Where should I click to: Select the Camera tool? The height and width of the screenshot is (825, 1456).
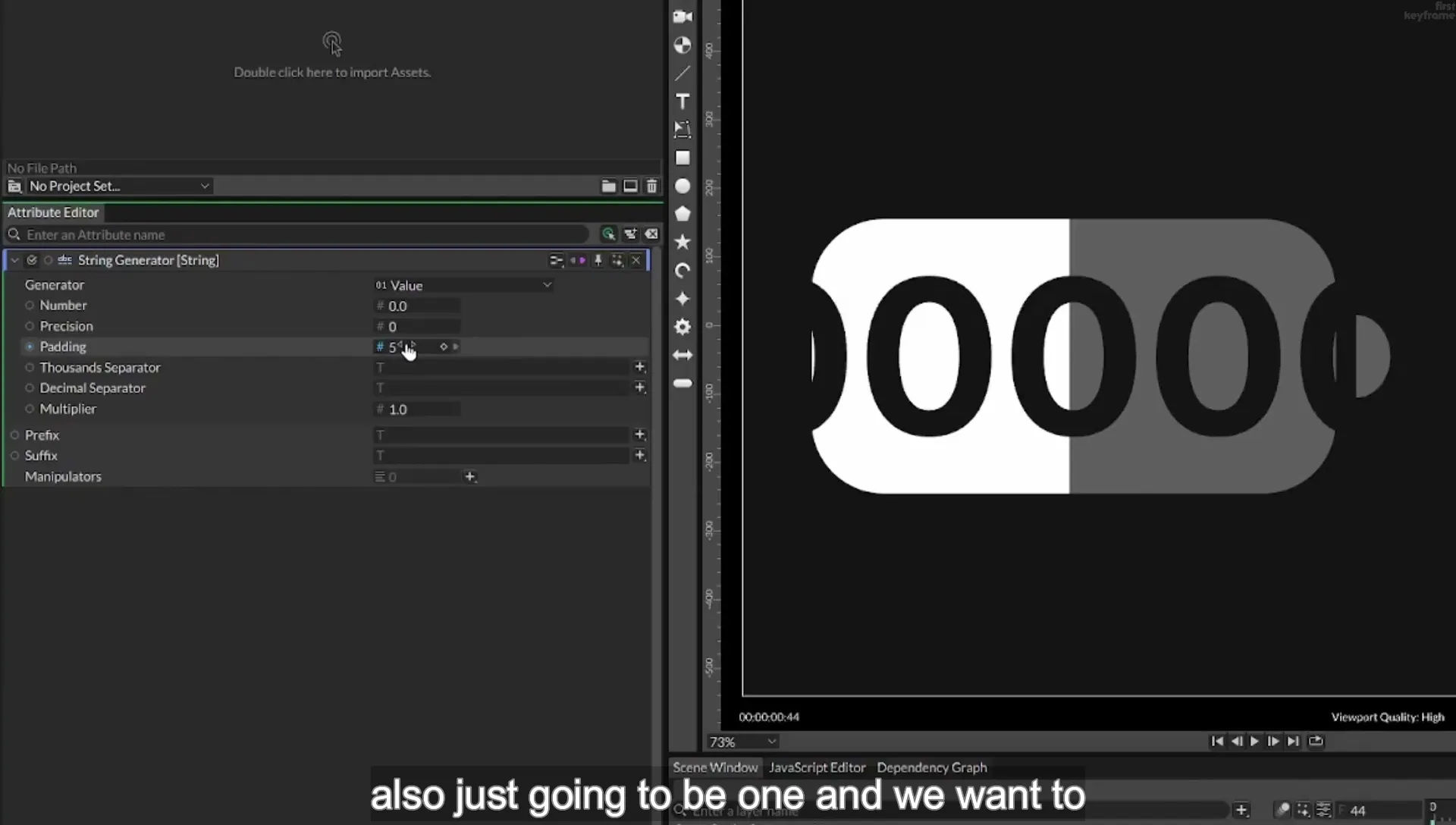pos(682,17)
